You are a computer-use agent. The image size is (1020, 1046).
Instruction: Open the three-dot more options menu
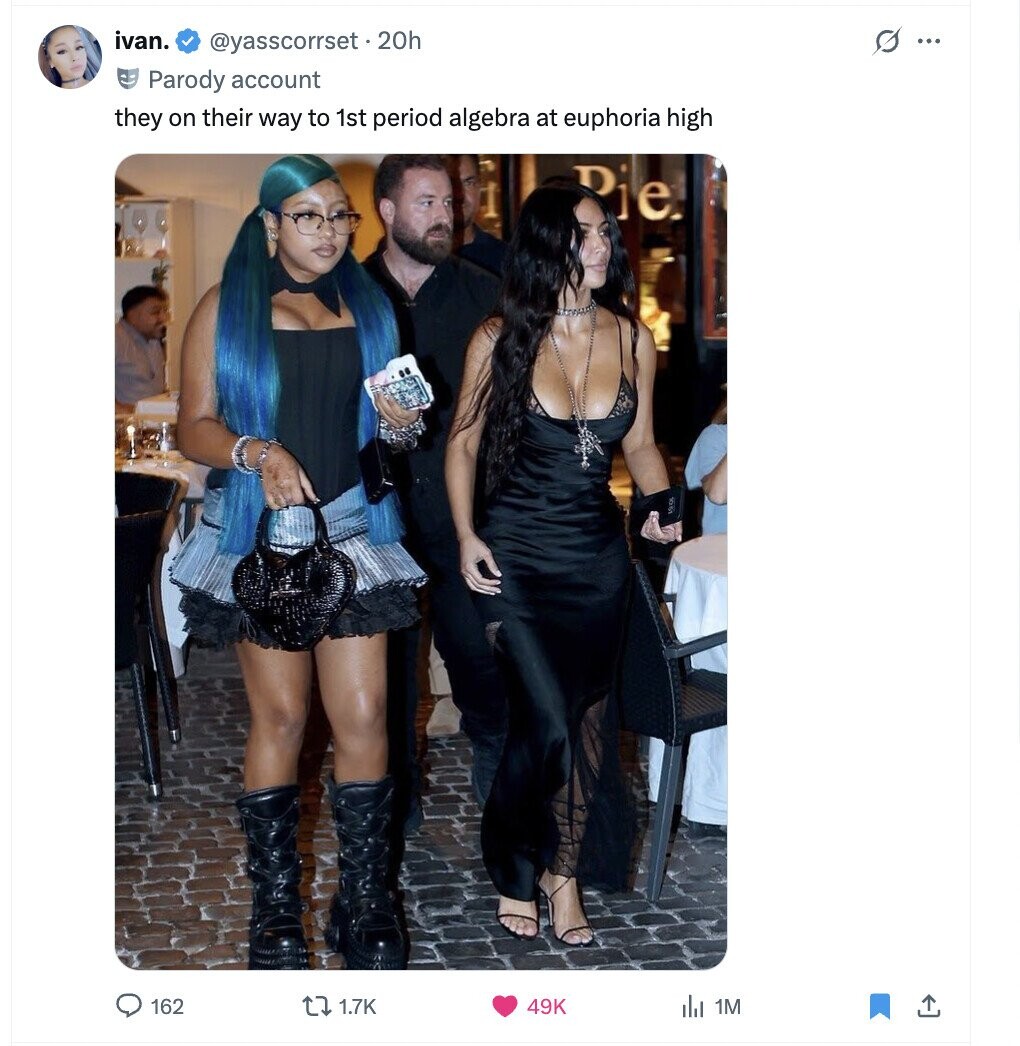coord(929,41)
